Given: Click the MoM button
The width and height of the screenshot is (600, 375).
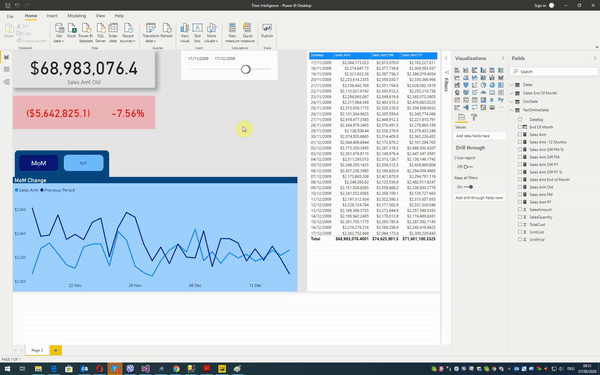Looking at the screenshot, I should (39, 163).
